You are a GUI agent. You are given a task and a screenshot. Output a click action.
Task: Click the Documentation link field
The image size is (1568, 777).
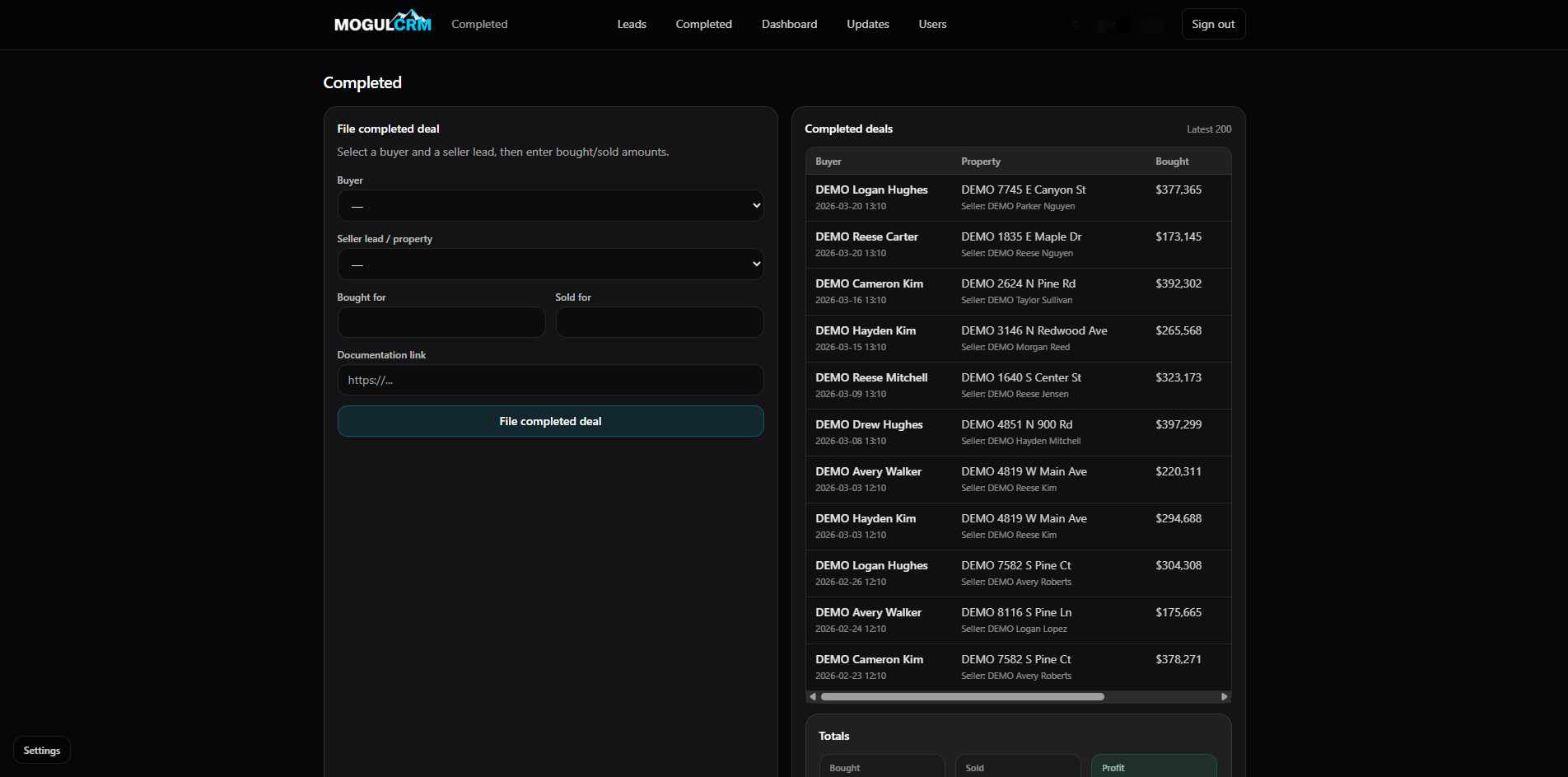(549, 380)
